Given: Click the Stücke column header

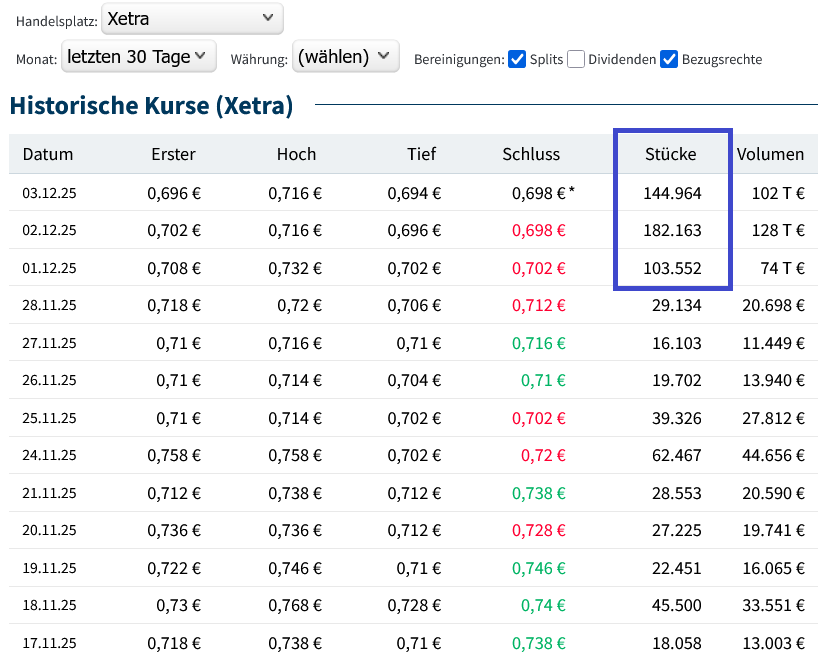Looking at the screenshot, I should tap(671, 154).
